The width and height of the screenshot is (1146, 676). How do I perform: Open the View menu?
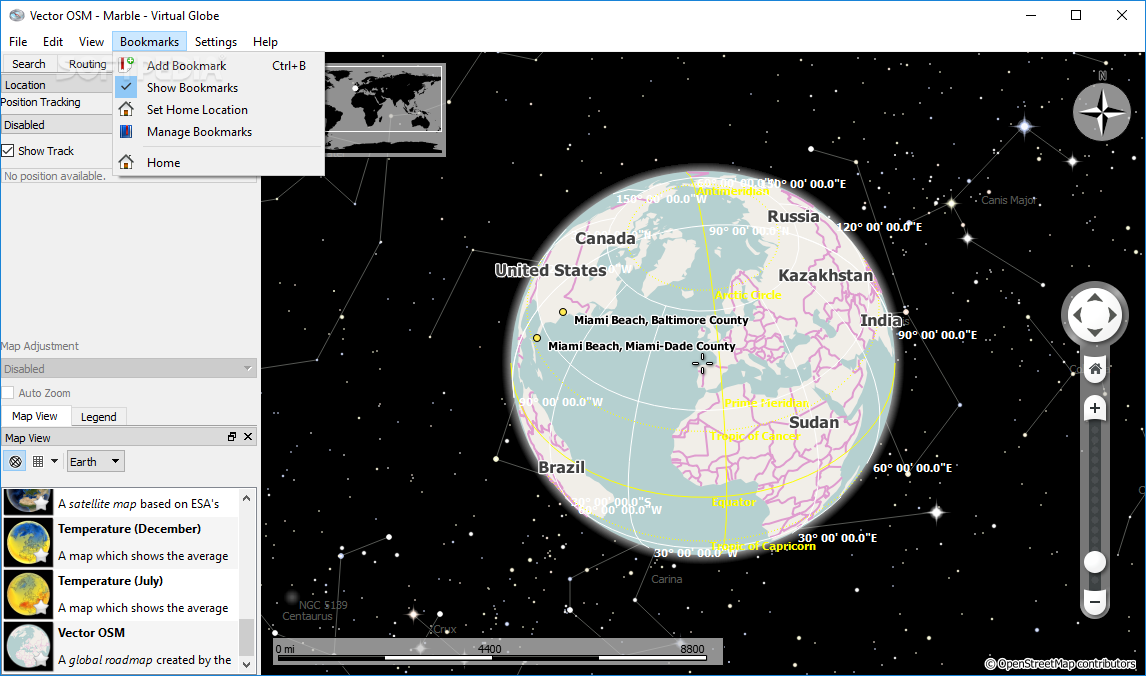(x=91, y=42)
